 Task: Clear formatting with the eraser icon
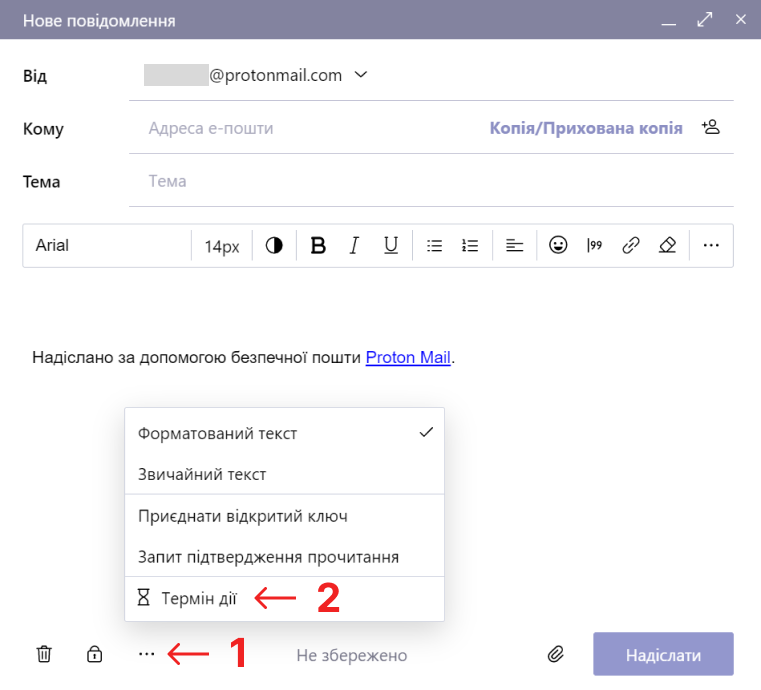click(668, 245)
